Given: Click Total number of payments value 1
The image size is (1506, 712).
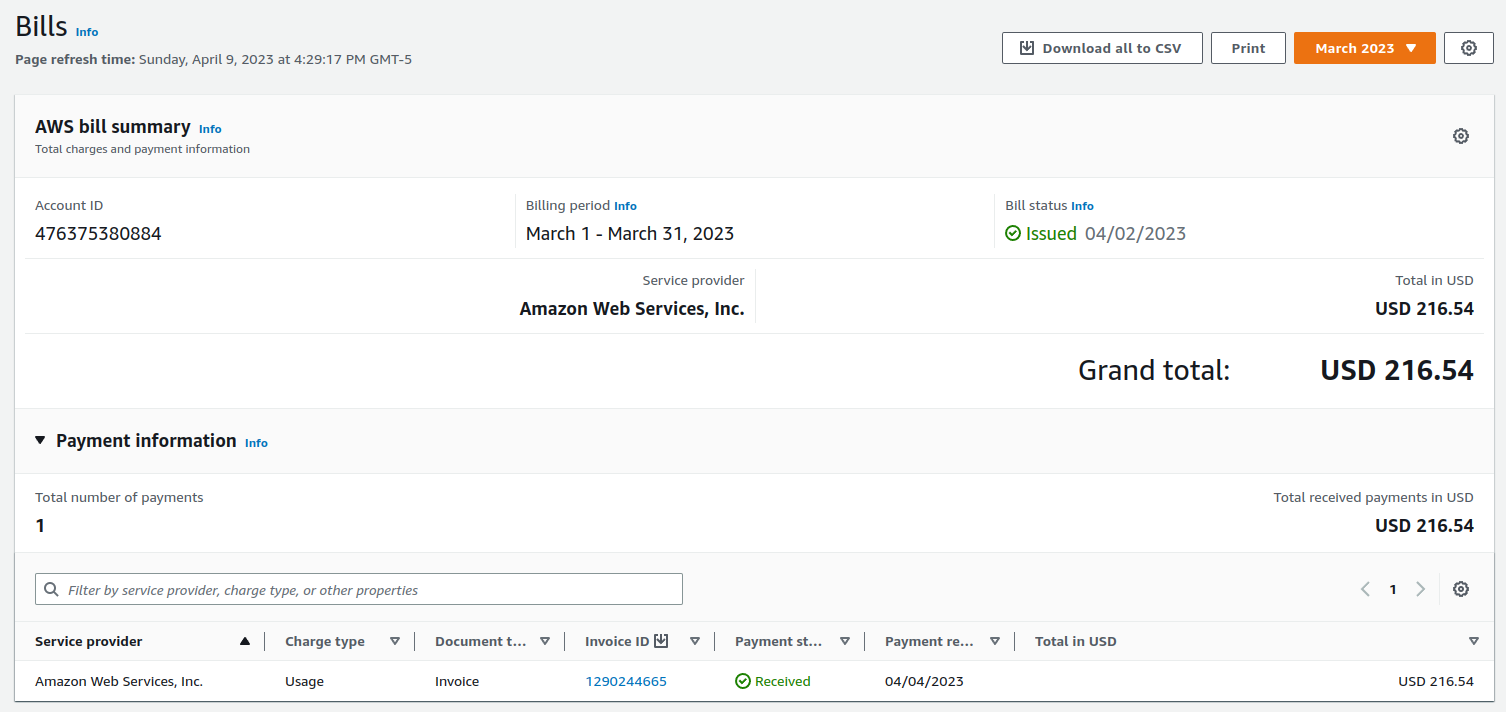Looking at the screenshot, I should pyautogui.click(x=40, y=526).
